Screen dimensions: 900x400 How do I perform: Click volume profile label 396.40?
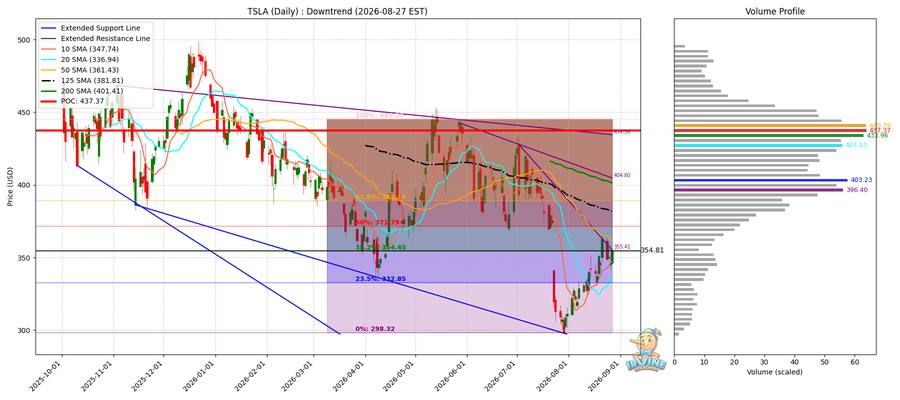click(x=856, y=190)
